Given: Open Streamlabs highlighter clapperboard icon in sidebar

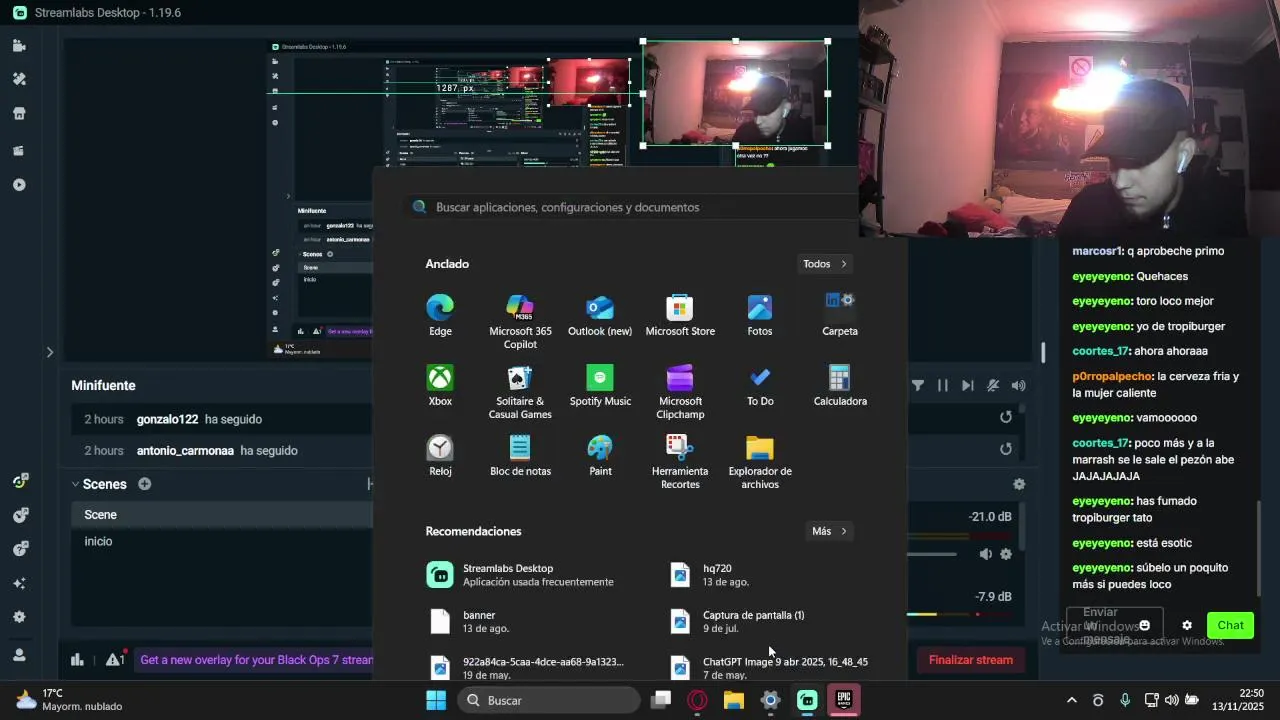Looking at the screenshot, I should point(19,150).
